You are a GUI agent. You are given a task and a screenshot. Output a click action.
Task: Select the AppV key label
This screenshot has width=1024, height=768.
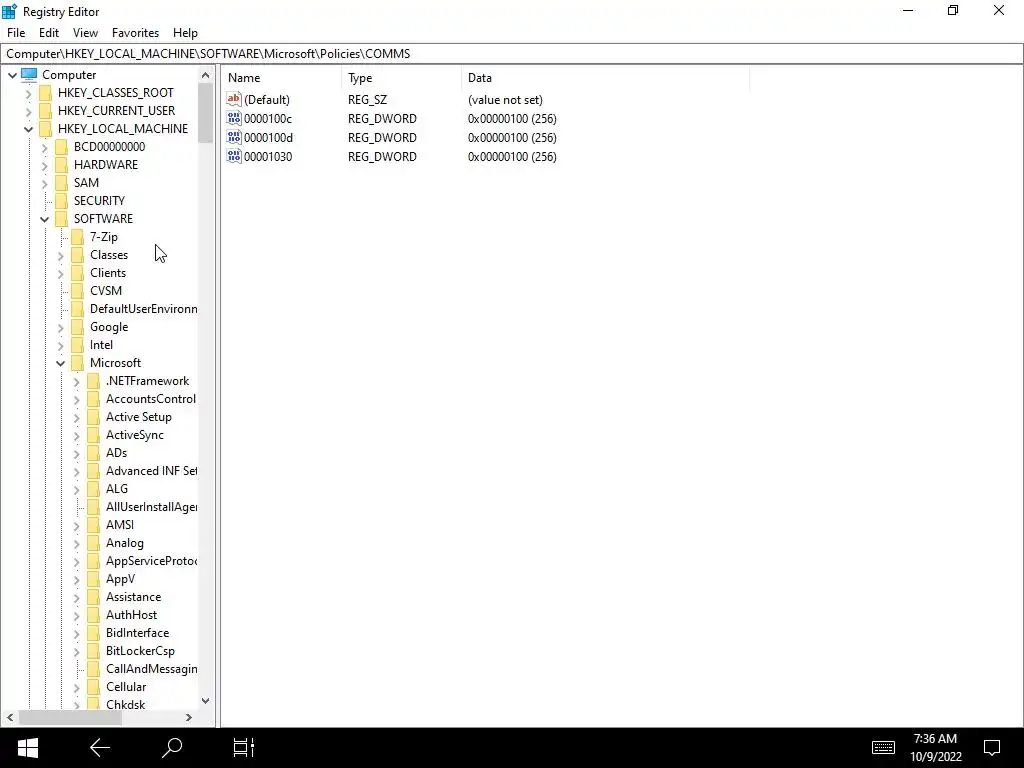click(x=120, y=579)
